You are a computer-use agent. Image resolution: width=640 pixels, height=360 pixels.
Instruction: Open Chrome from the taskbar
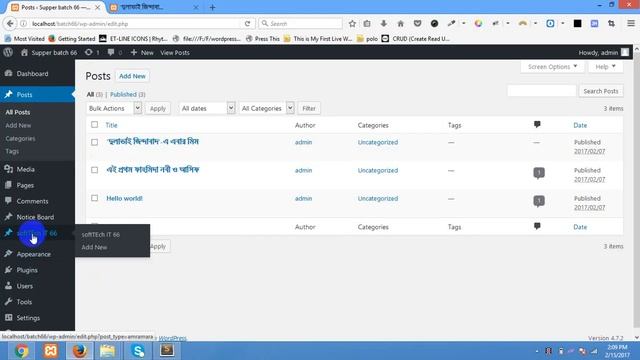pyautogui.click(x=21, y=351)
